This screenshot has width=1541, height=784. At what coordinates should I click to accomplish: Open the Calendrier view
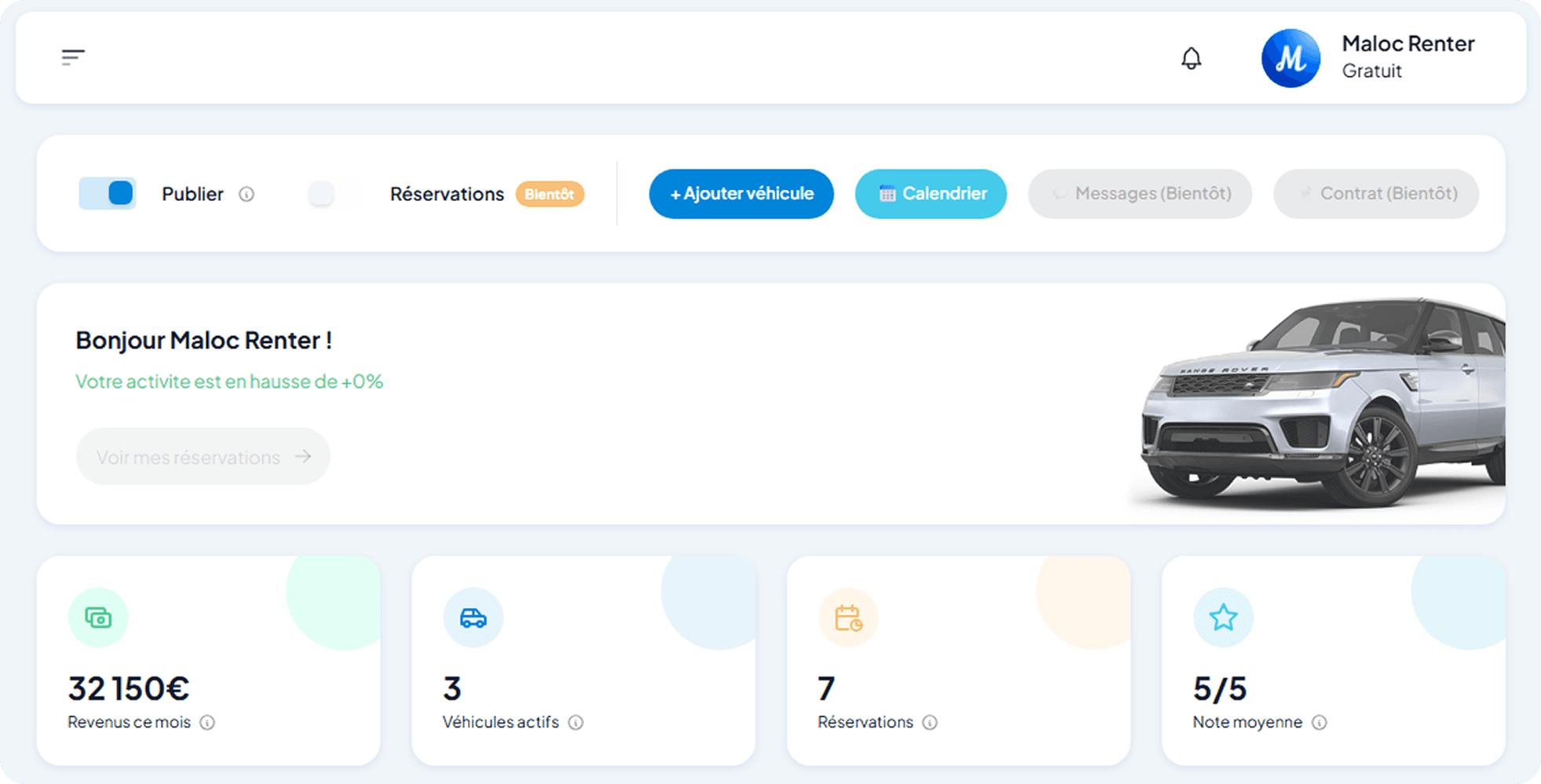930,193
